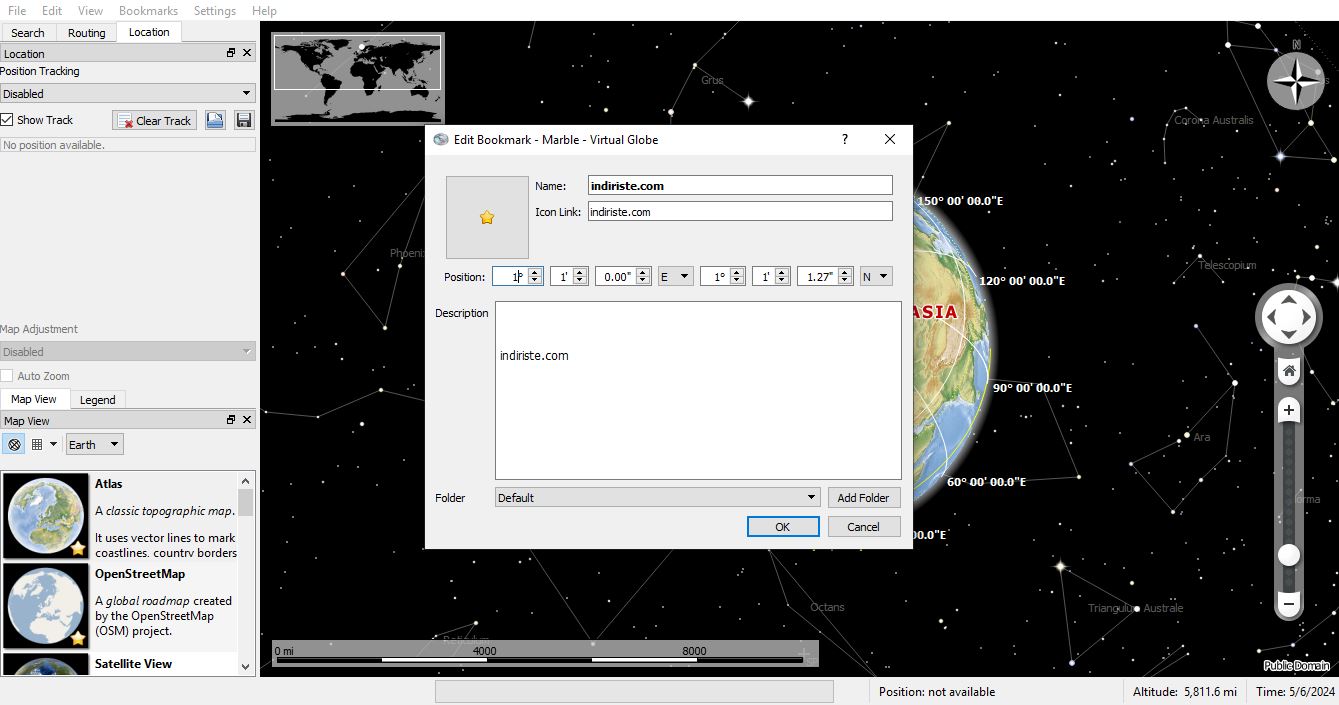The image size is (1339, 705).
Task: Click the Clear Track button
Action: coord(153,120)
